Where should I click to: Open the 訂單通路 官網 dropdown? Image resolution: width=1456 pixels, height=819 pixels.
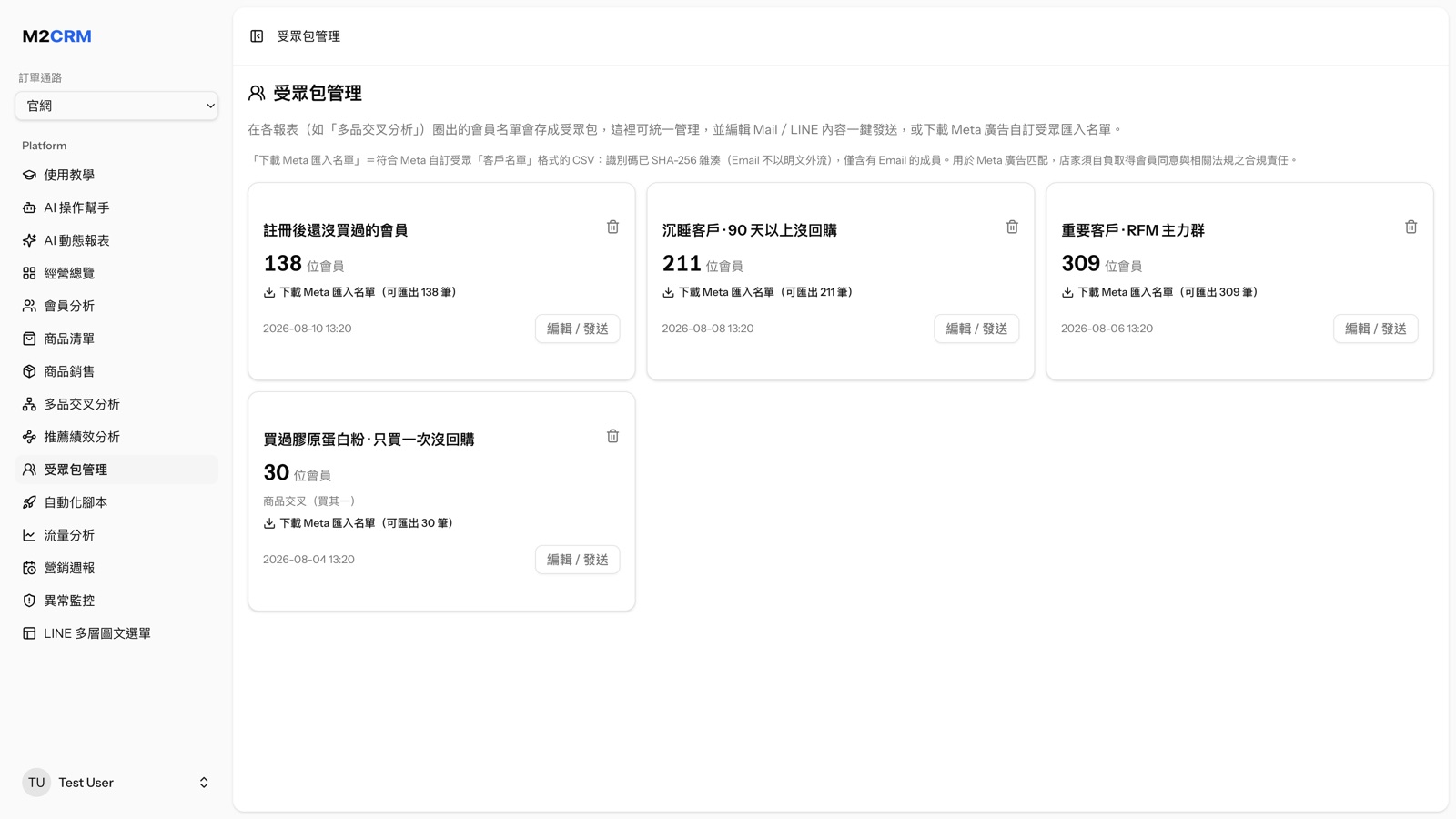click(116, 106)
